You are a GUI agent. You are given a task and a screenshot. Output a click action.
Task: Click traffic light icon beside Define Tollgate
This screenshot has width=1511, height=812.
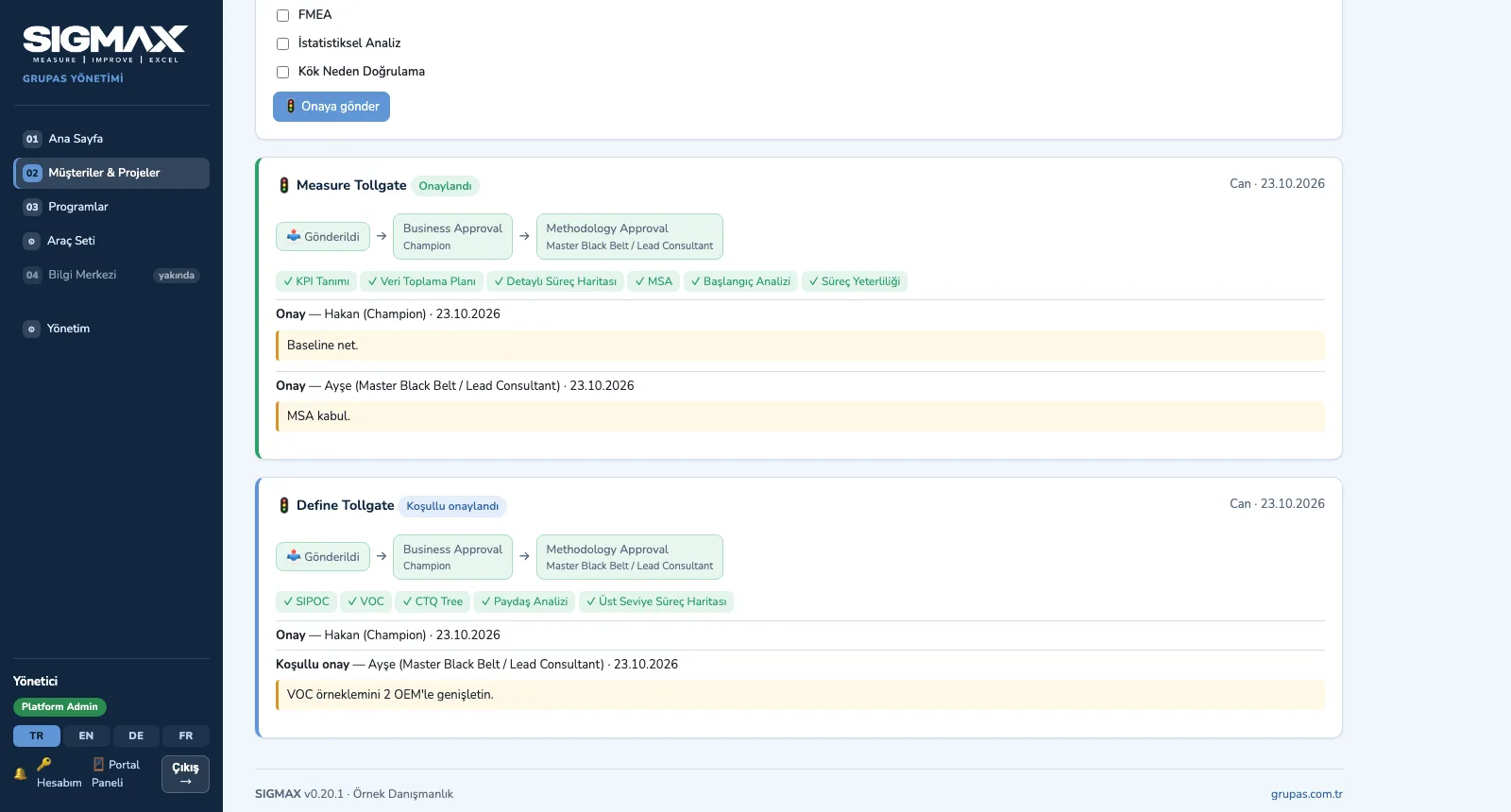click(x=284, y=506)
